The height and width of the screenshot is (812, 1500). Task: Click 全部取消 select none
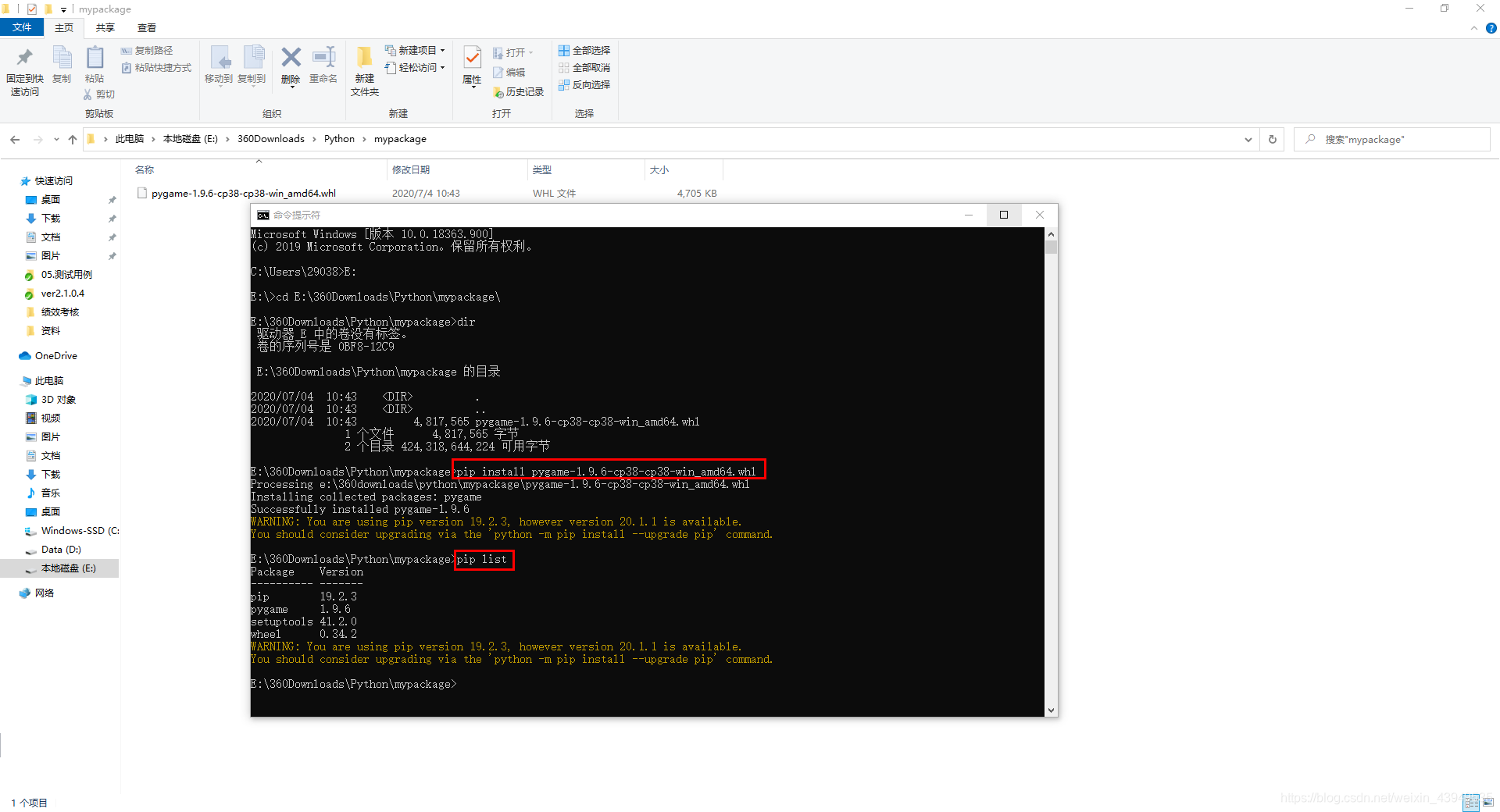(584, 68)
